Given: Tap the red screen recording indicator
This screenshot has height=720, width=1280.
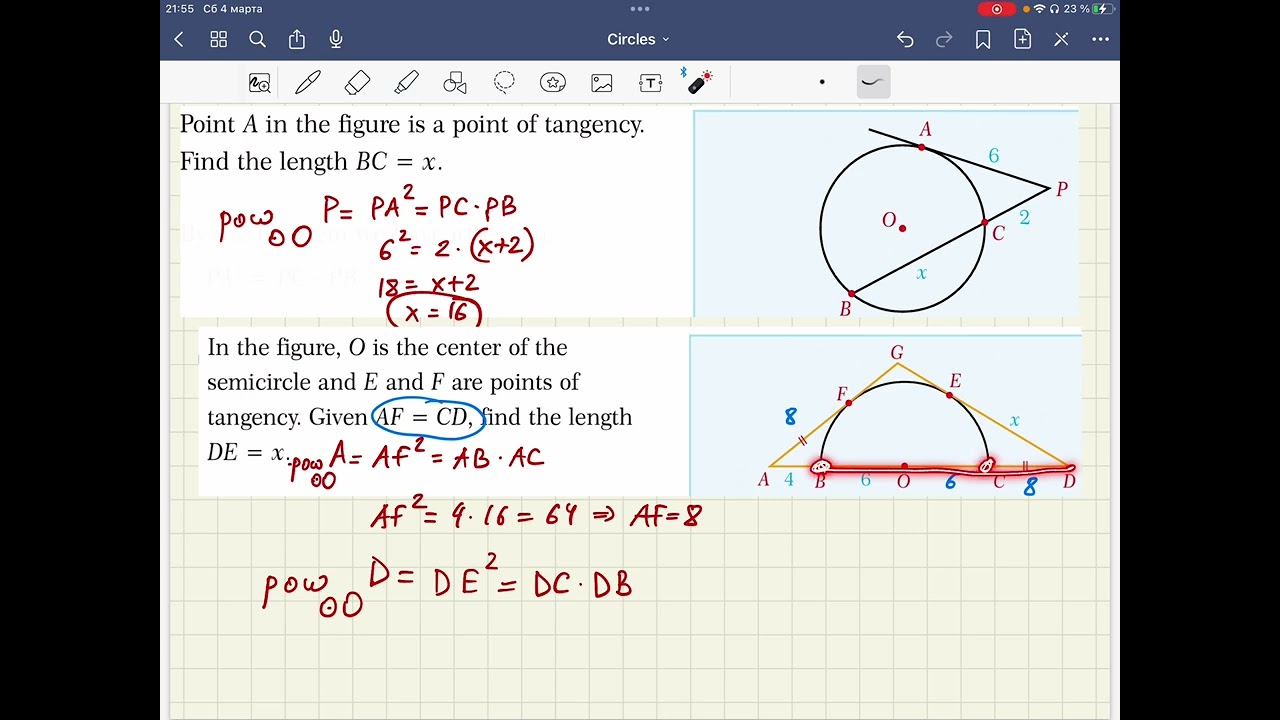Looking at the screenshot, I should pos(996,9).
